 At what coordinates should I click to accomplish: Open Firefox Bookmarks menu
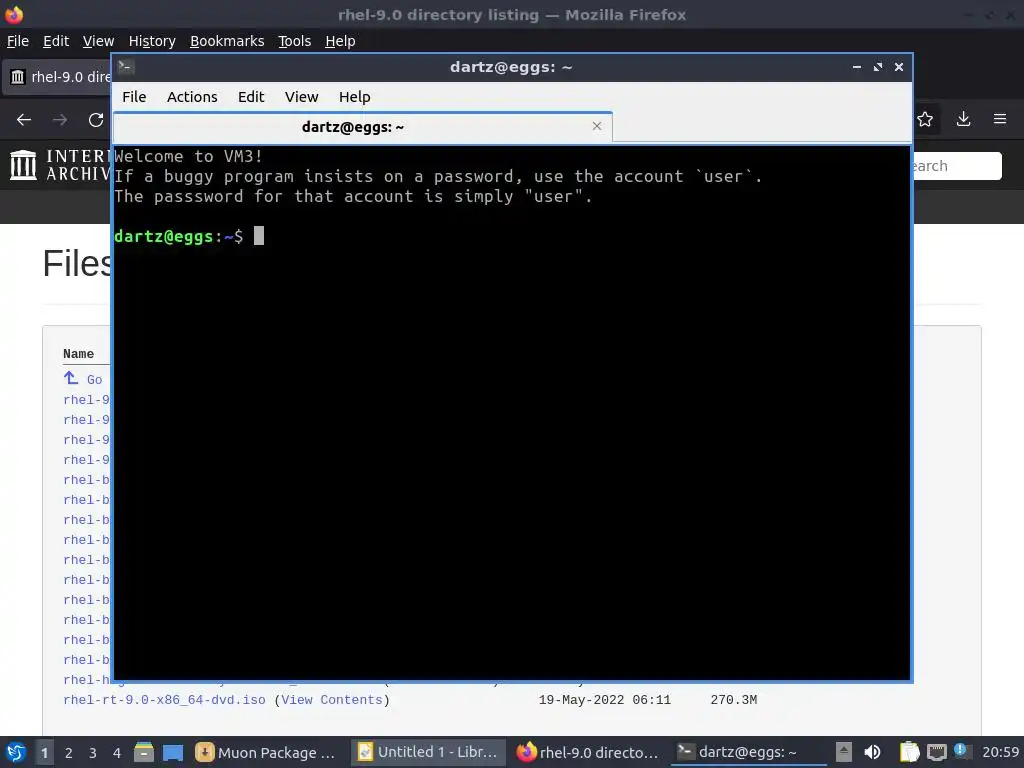(227, 41)
